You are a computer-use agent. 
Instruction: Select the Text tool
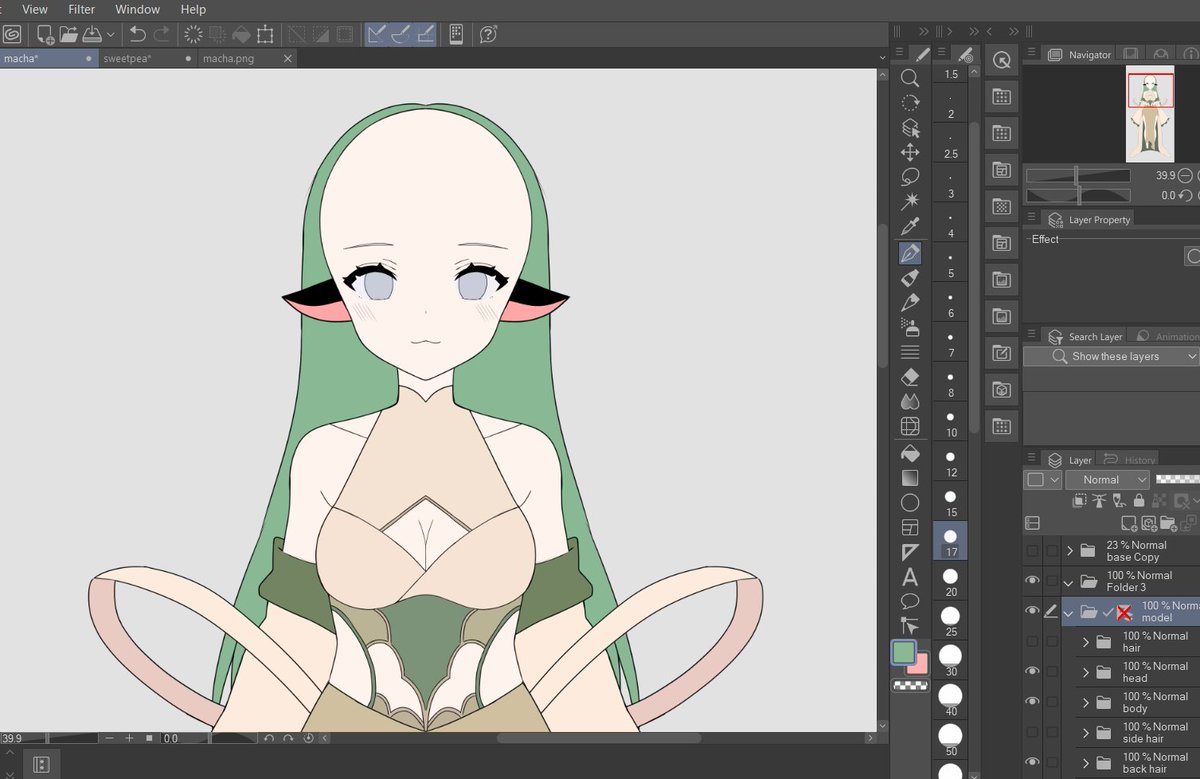(910, 578)
